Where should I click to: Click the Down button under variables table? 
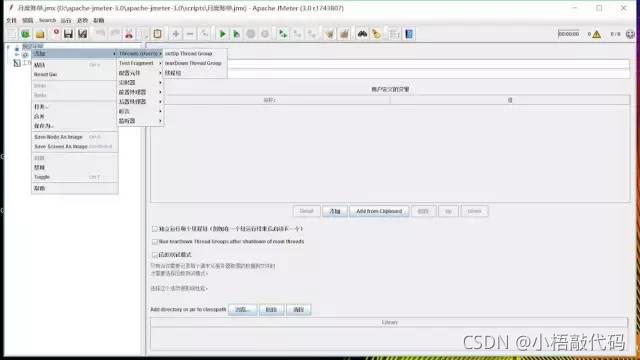pyautogui.click(x=474, y=211)
